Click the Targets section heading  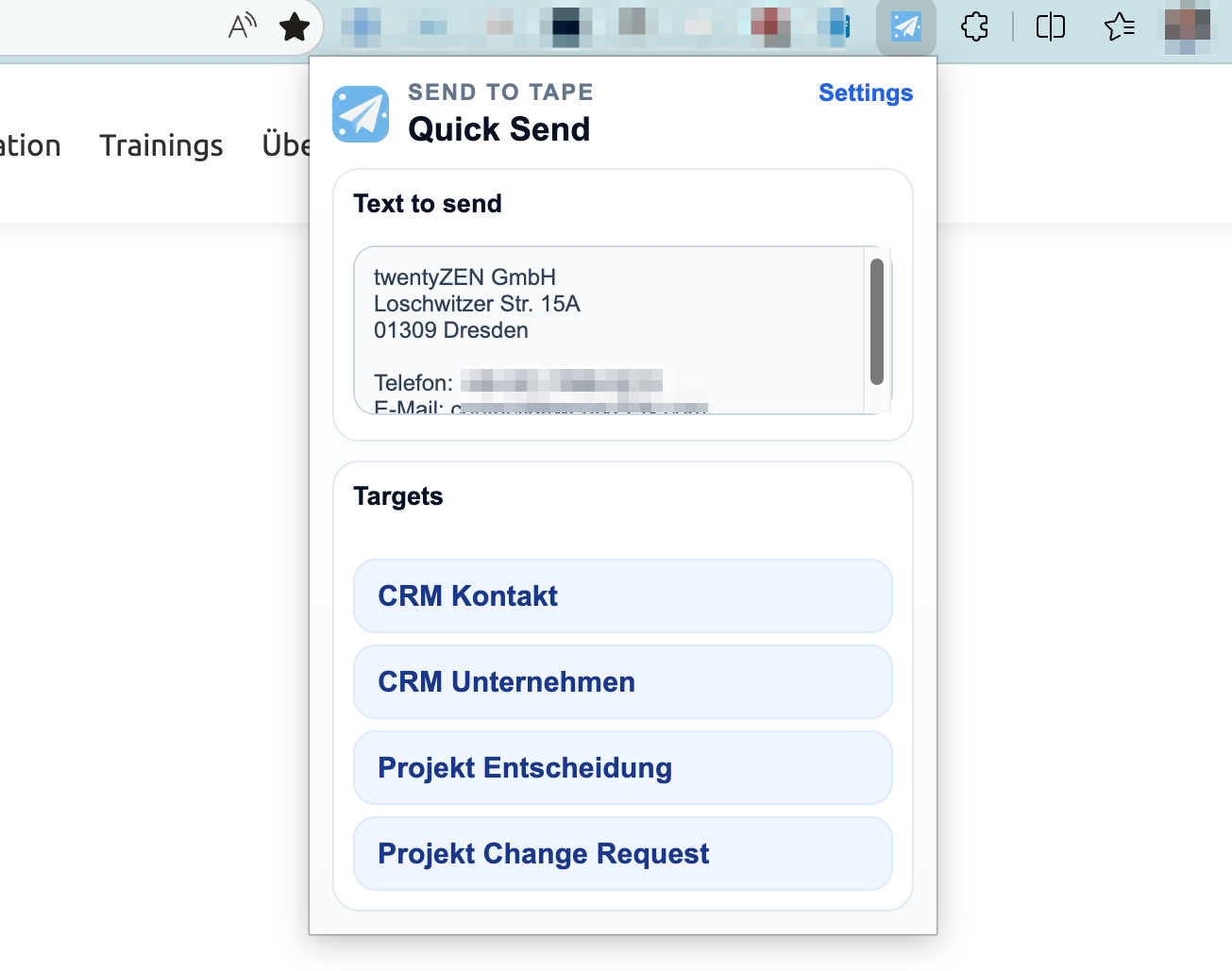pyautogui.click(x=397, y=496)
